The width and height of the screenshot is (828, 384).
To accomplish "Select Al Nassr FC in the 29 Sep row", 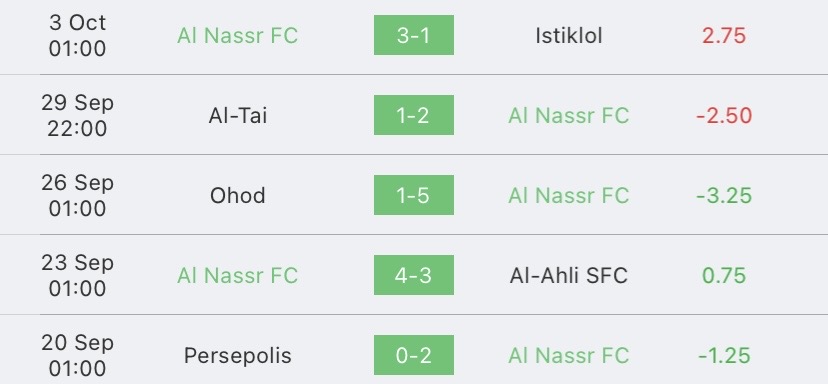I will pos(569,116).
